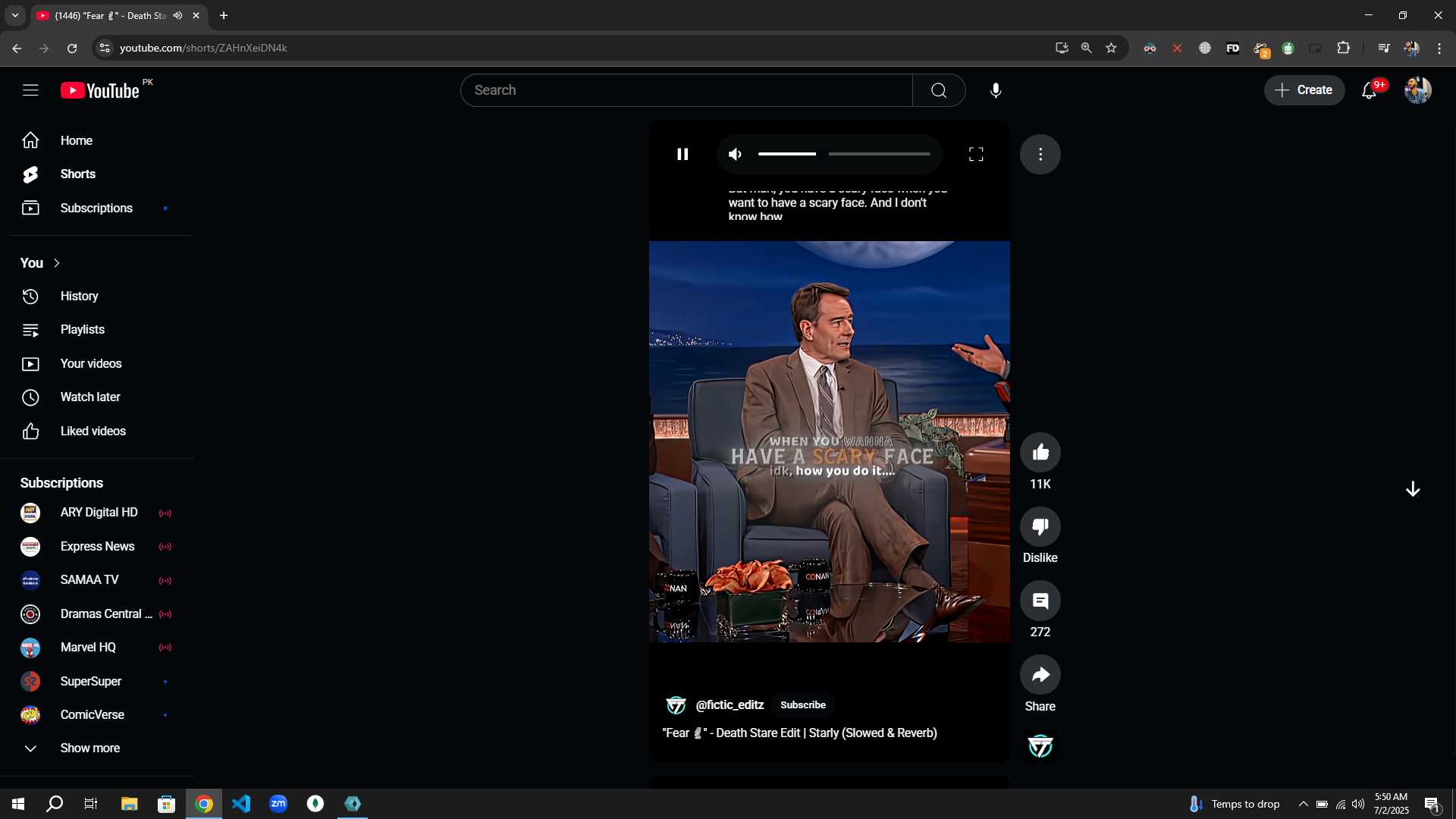Bookmark this page with star icon
1456x819 pixels.
1111,48
